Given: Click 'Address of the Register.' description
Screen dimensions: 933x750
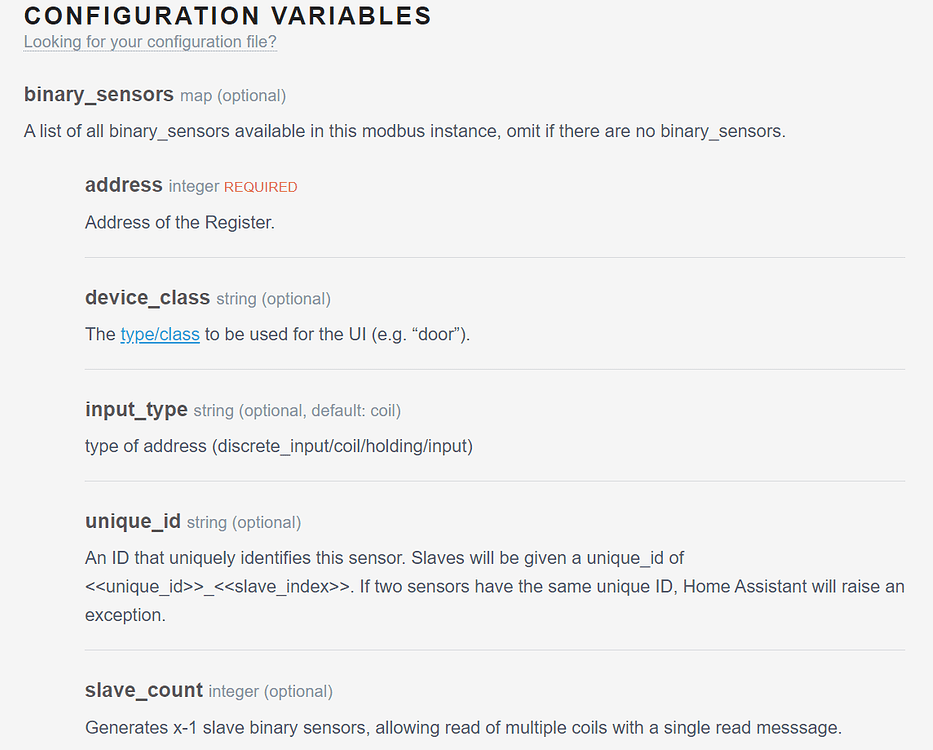Looking at the screenshot, I should point(180,223).
